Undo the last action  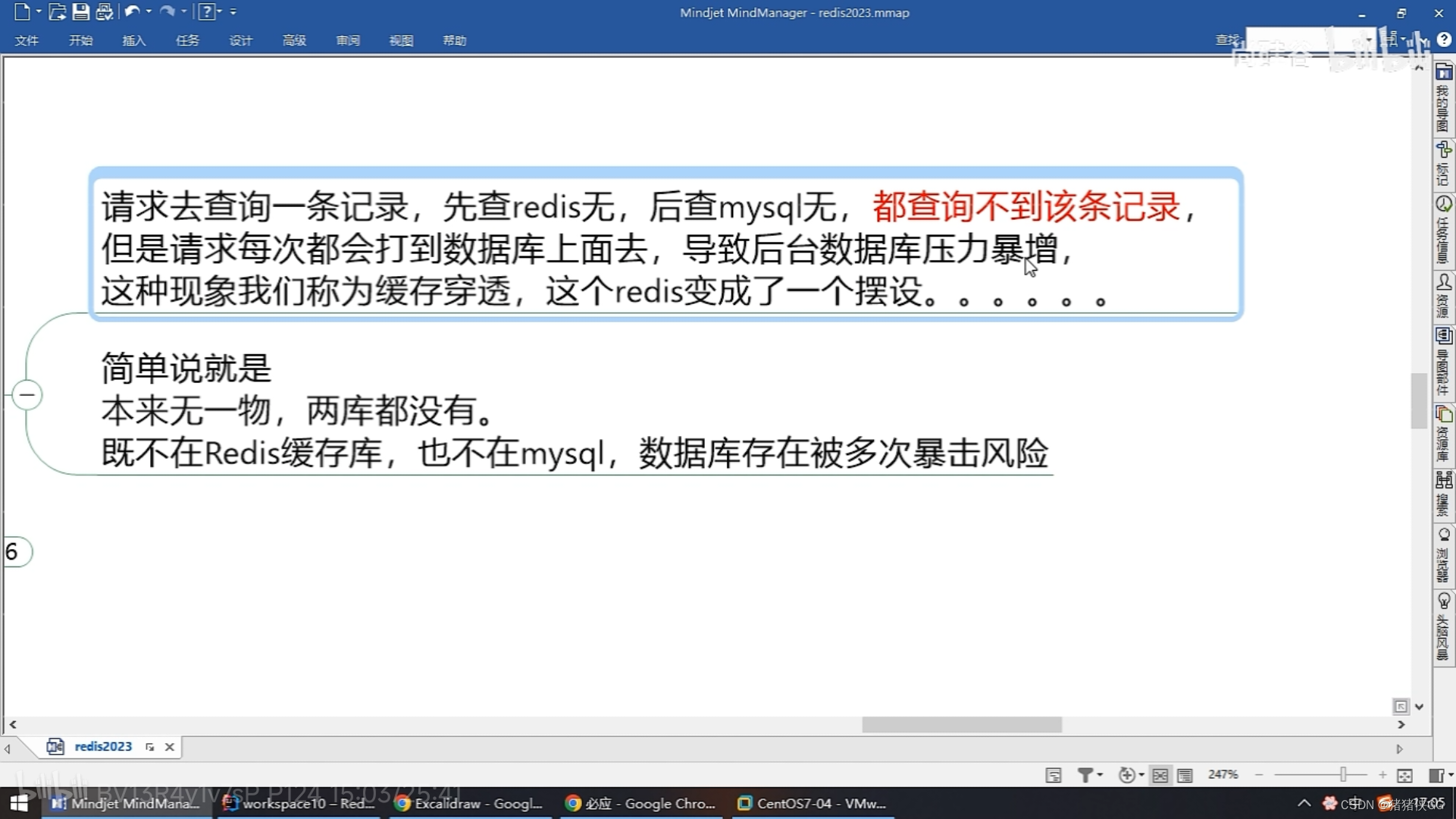point(132,11)
